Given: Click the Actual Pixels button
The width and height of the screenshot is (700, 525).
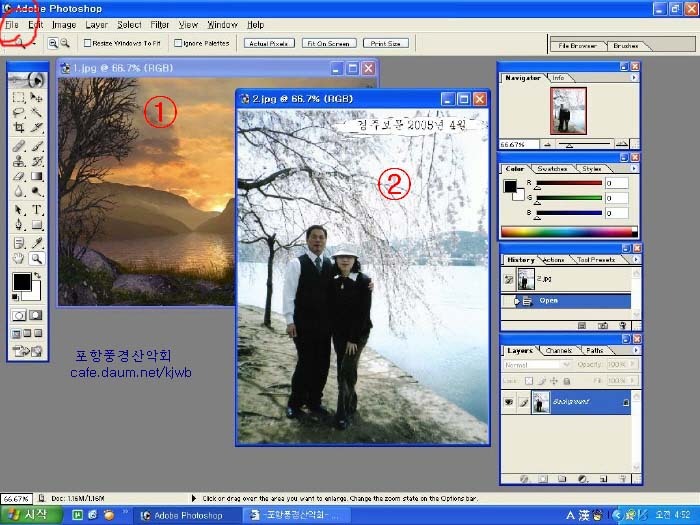Looking at the screenshot, I should click(269, 43).
